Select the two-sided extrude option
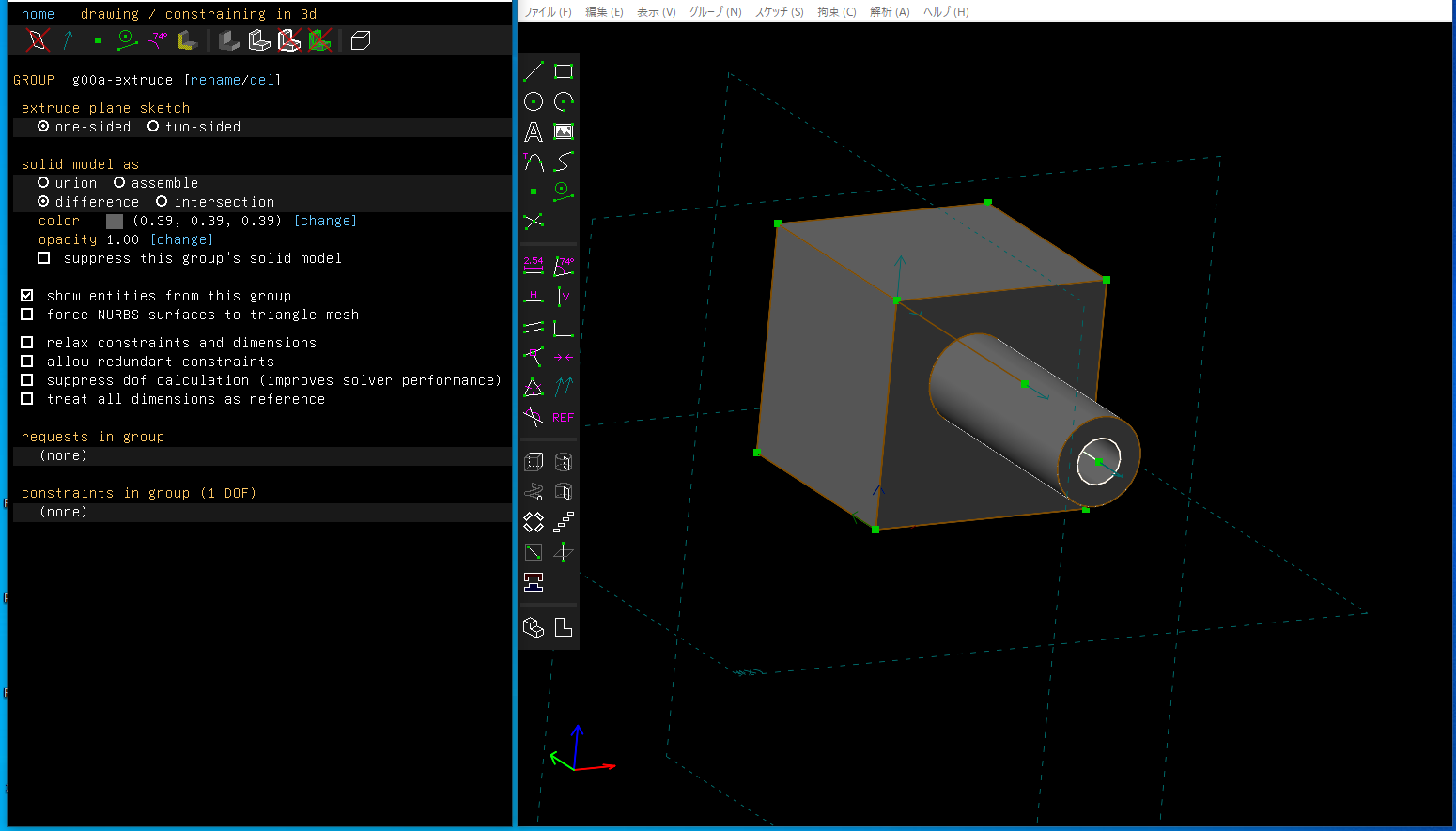This screenshot has width=1456, height=831. (x=153, y=127)
